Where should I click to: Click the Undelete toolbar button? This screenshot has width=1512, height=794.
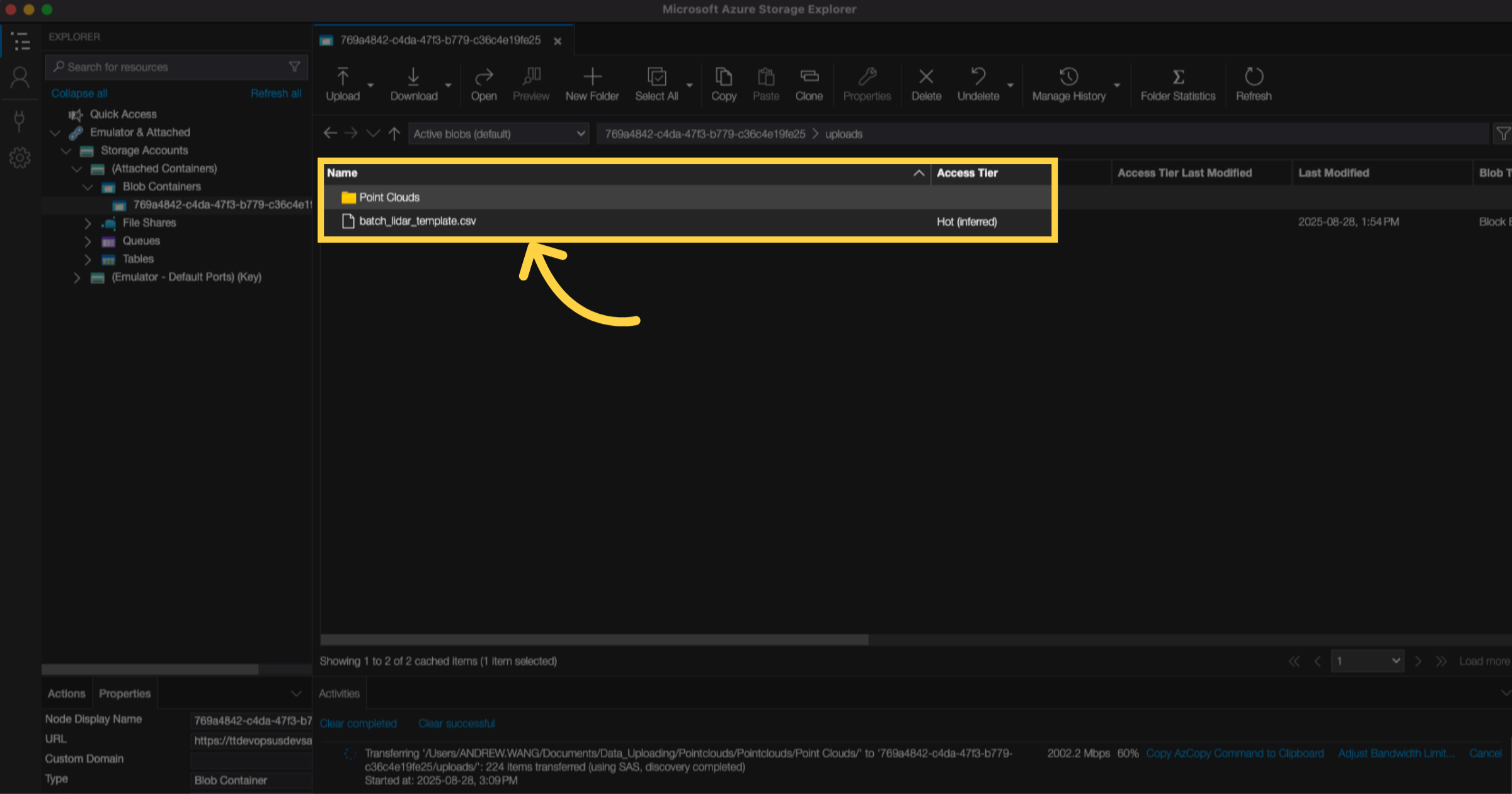(x=978, y=84)
